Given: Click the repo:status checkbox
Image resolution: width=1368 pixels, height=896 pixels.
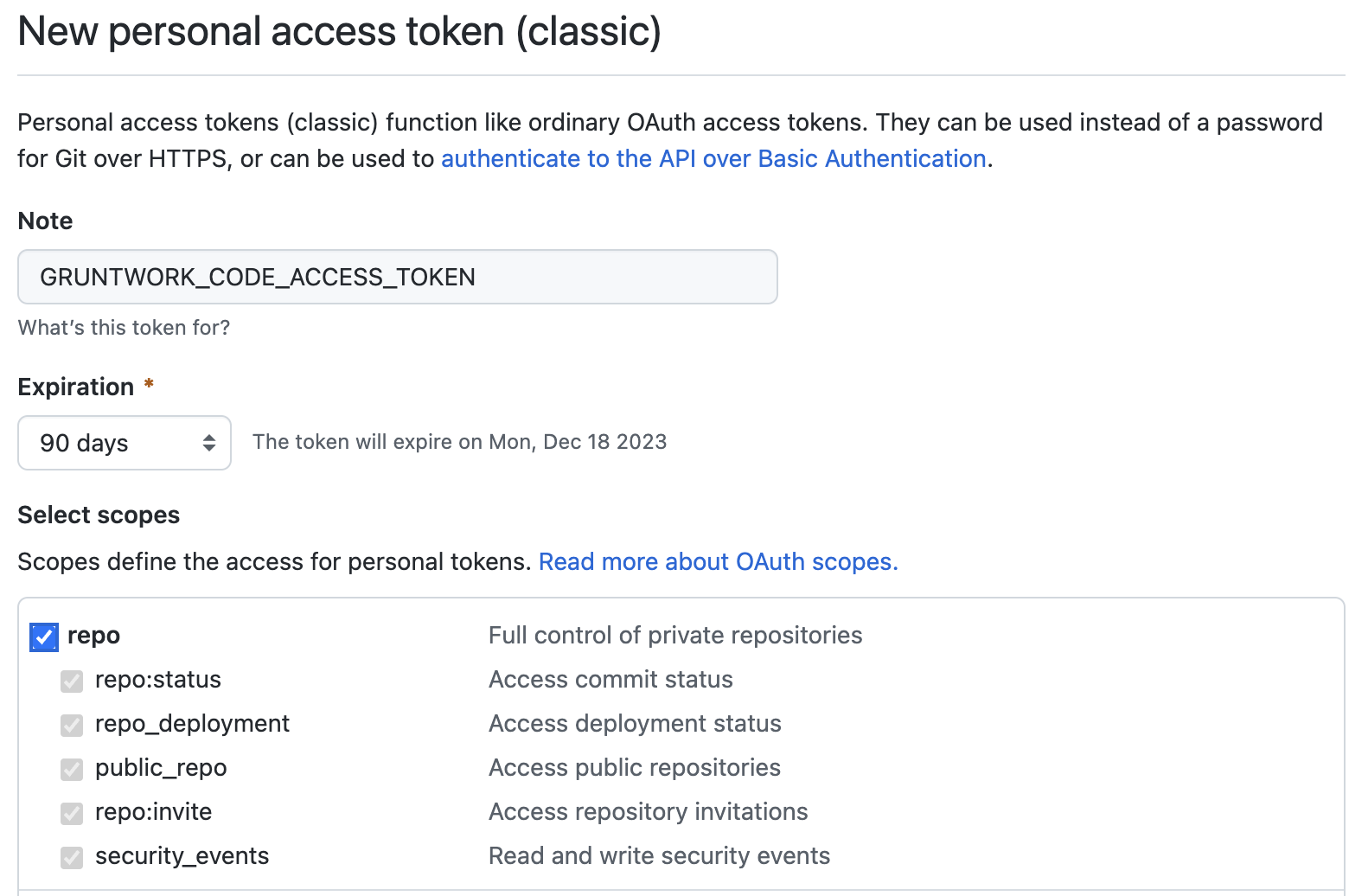Looking at the screenshot, I should 72,681.
